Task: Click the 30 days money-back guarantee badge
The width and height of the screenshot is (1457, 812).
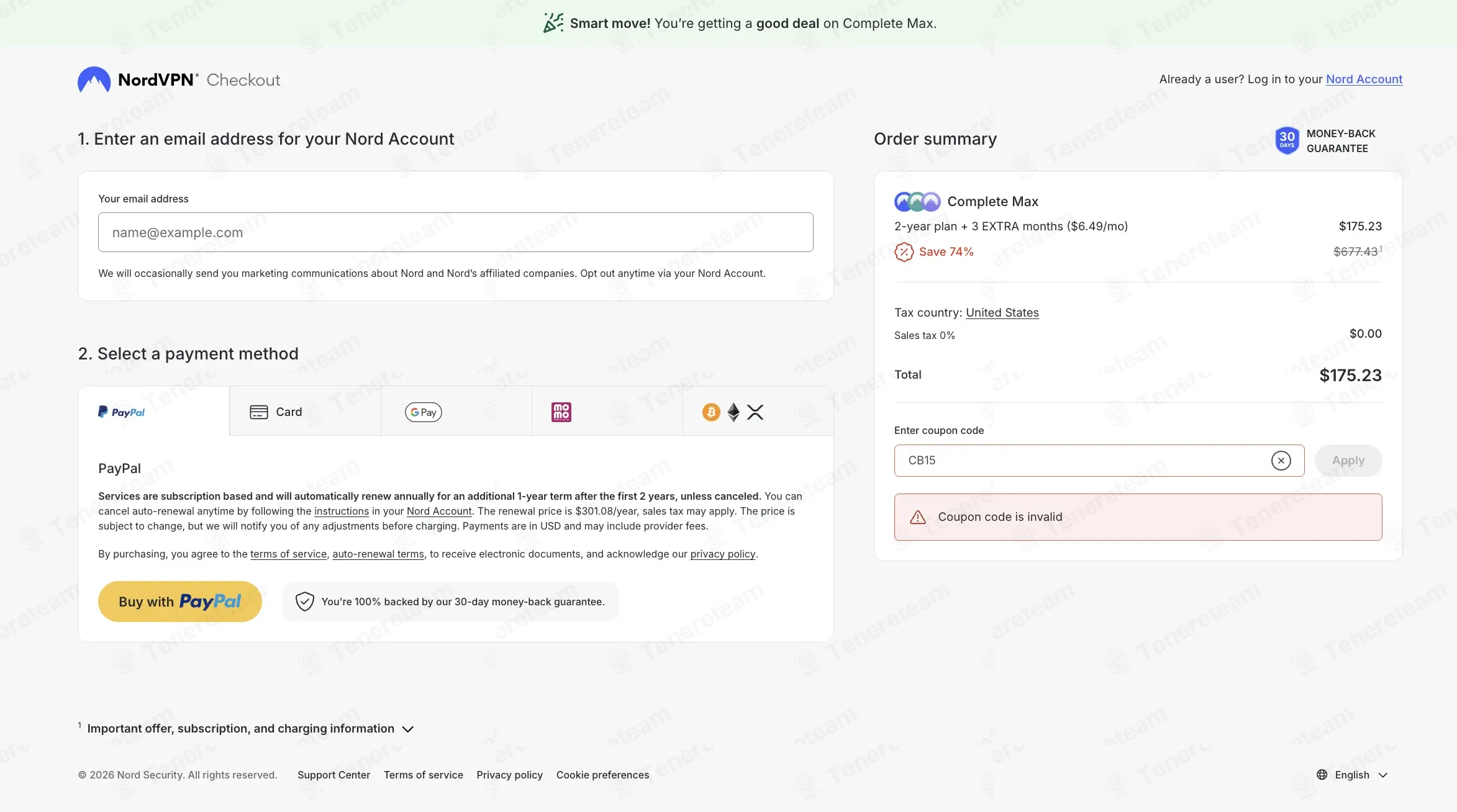Action: [1287, 141]
